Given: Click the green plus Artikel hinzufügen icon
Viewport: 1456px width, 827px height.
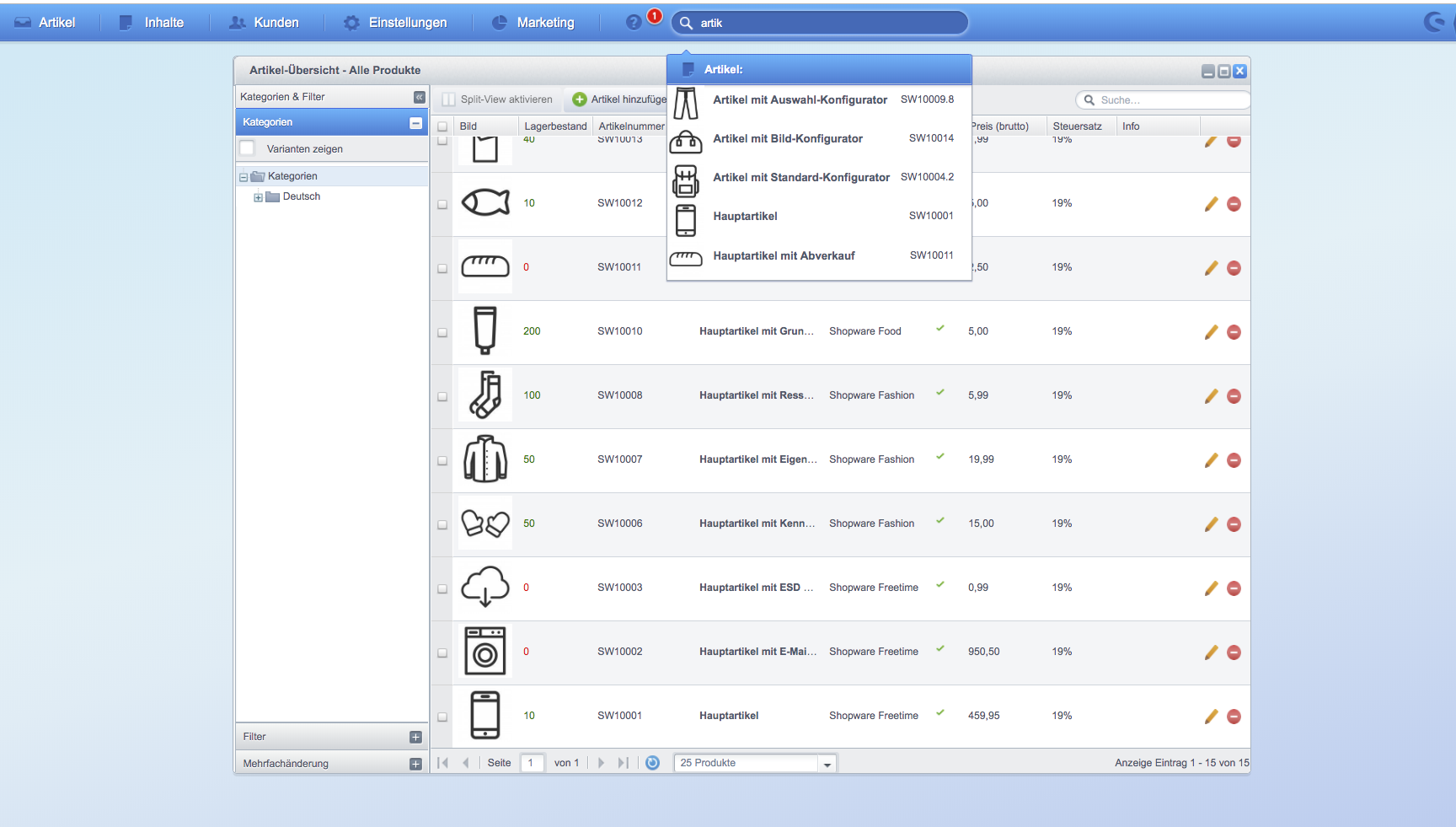Looking at the screenshot, I should (x=579, y=99).
